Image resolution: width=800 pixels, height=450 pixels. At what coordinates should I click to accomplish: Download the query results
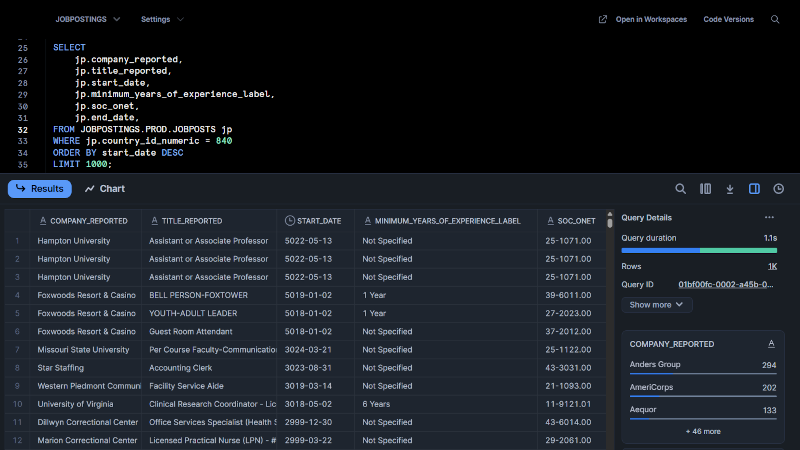[x=730, y=189]
